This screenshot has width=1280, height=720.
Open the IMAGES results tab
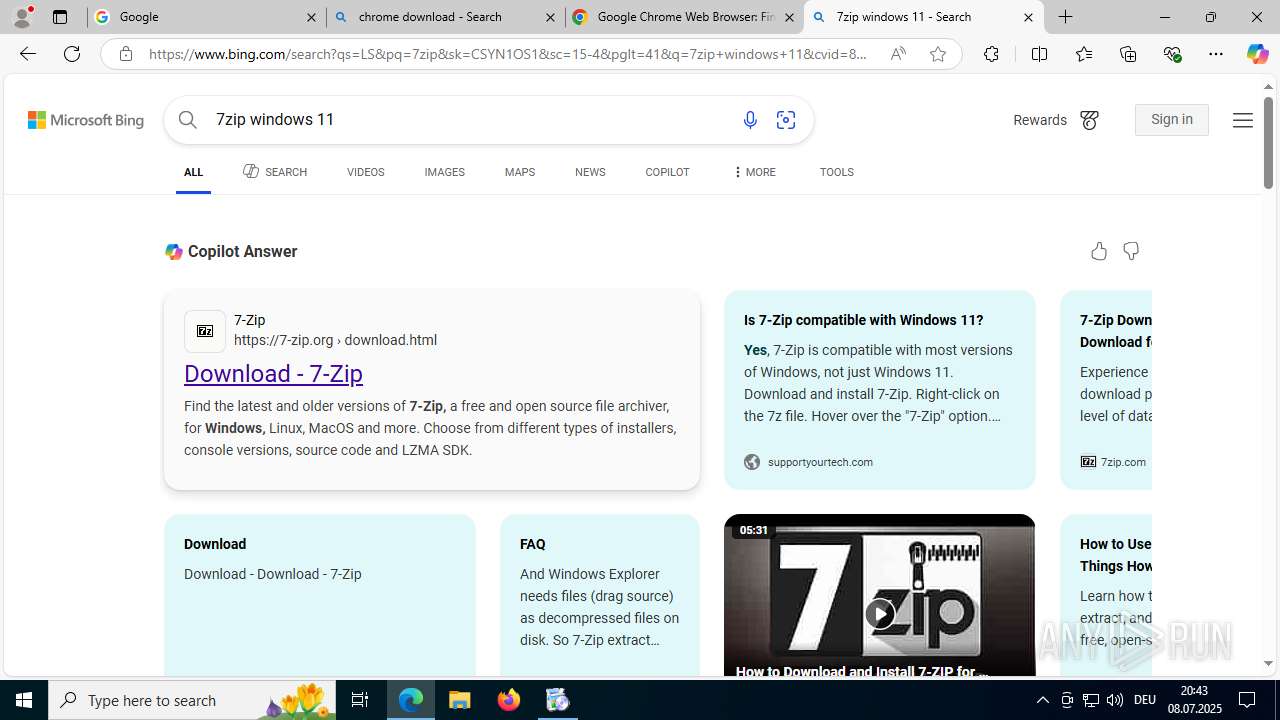point(444,172)
